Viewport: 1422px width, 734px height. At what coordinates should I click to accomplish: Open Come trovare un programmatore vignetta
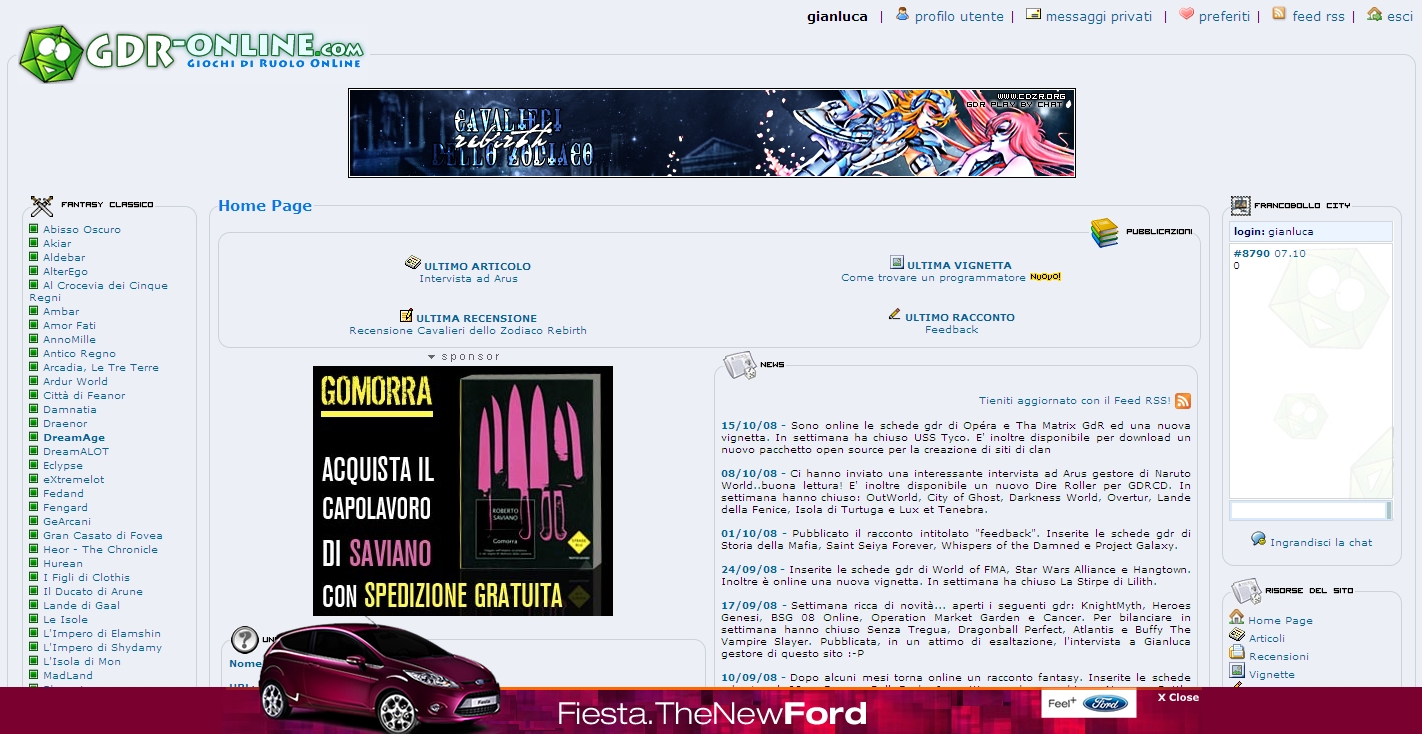933,278
